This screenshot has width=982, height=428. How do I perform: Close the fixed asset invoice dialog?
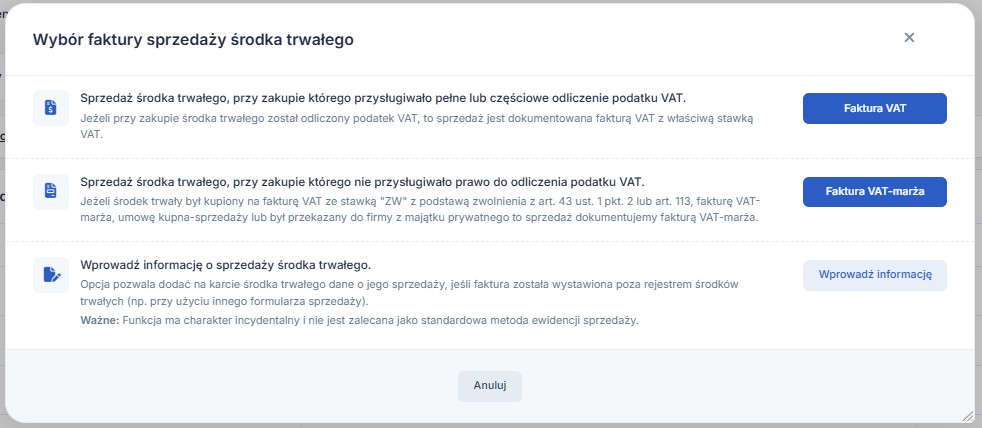[x=909, y=38]
